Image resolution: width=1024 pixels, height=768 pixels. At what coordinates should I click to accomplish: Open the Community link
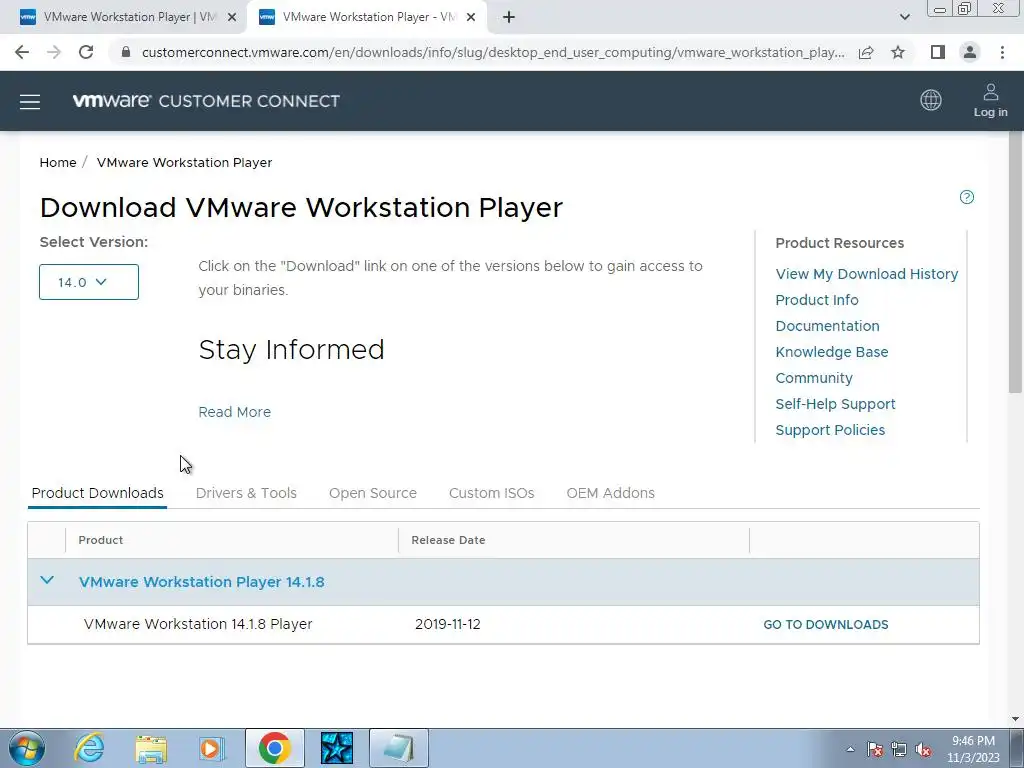click(x=814, y=378)
